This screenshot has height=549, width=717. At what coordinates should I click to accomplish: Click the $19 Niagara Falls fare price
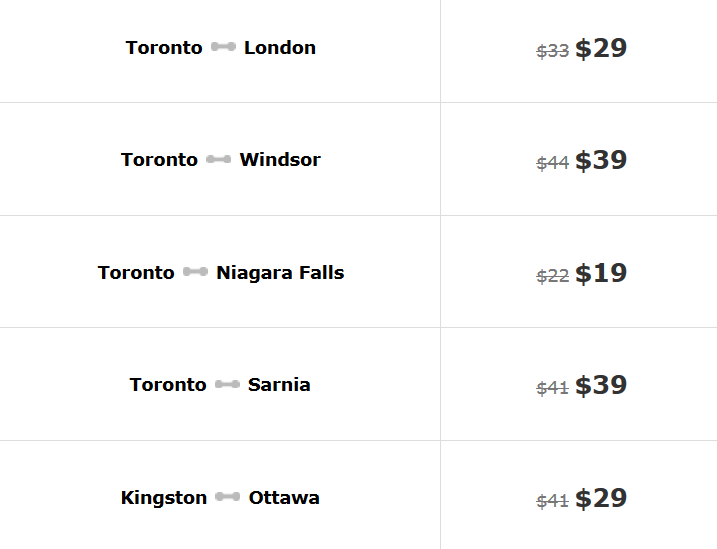point(601,273)
